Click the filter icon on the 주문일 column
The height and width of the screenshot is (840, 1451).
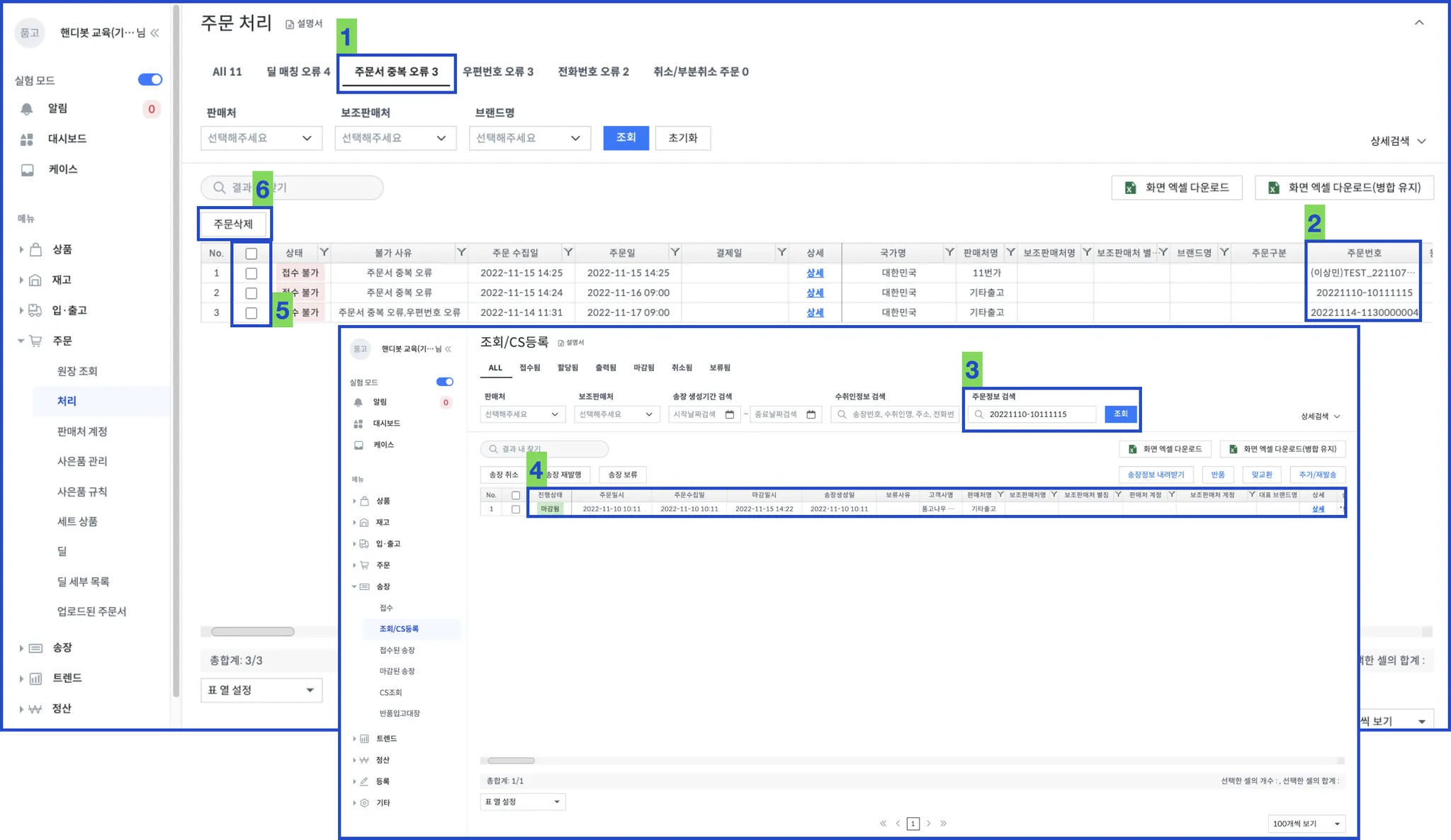click(675, 252)
